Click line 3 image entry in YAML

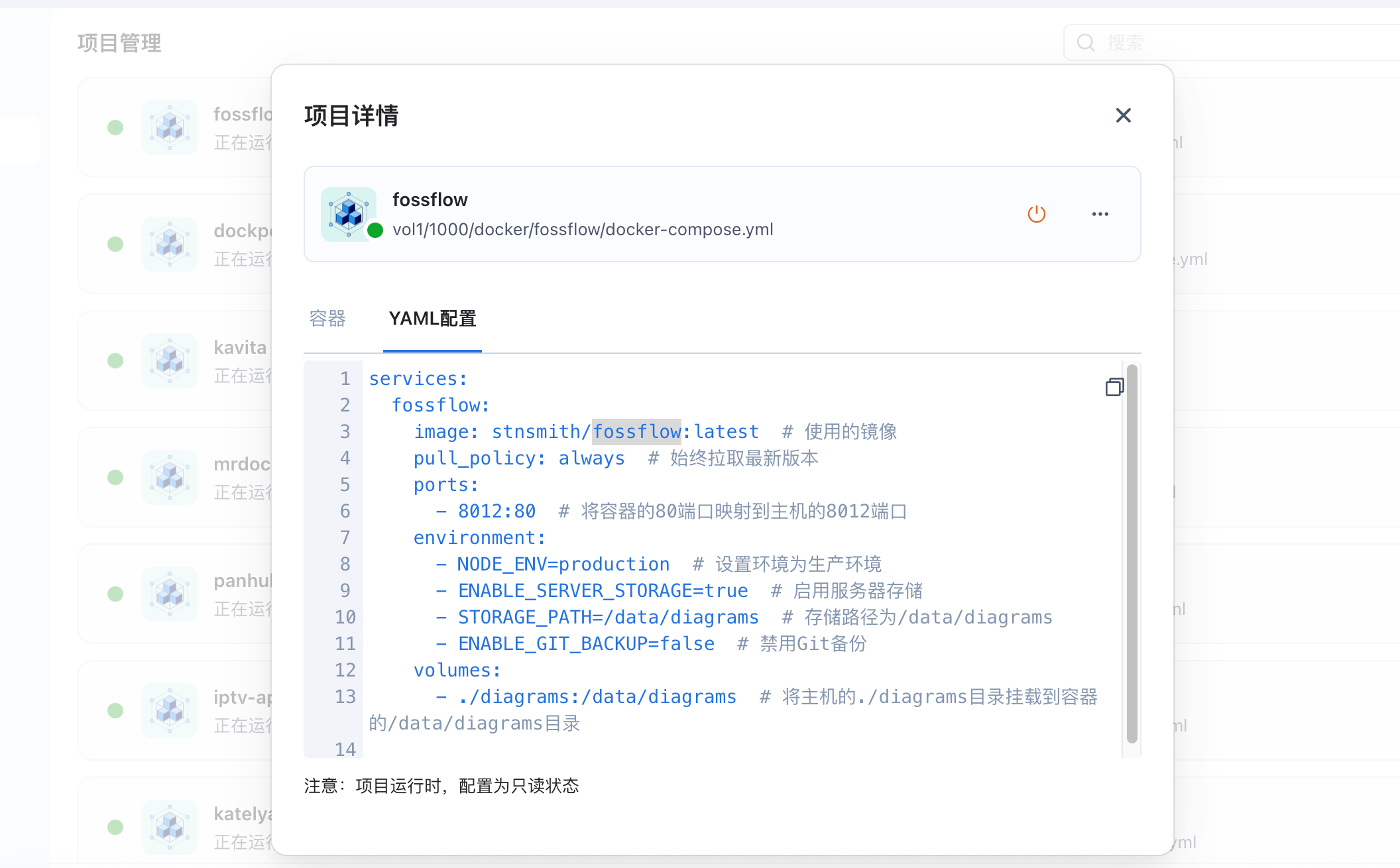(x=586, y=431)
